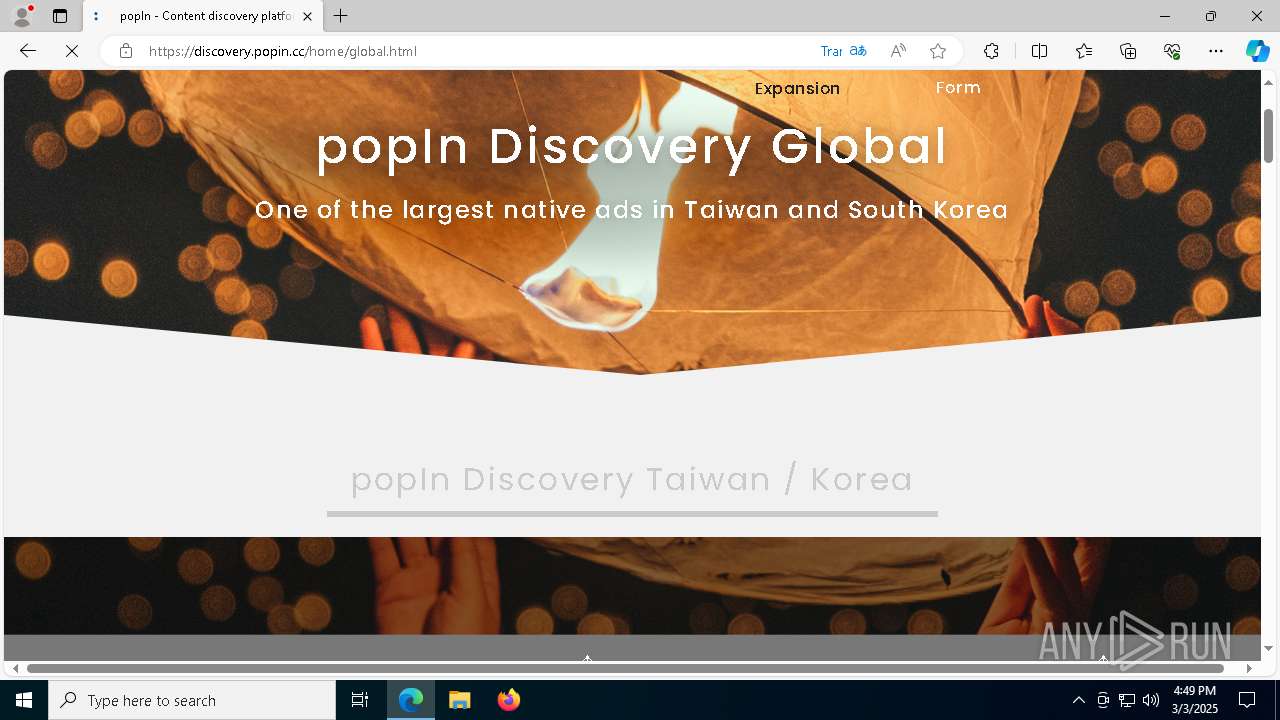Screen dimensions: 1280x720
Task: Open network status tray icon
Action: pyautogui.click(x=1127, y=700)
